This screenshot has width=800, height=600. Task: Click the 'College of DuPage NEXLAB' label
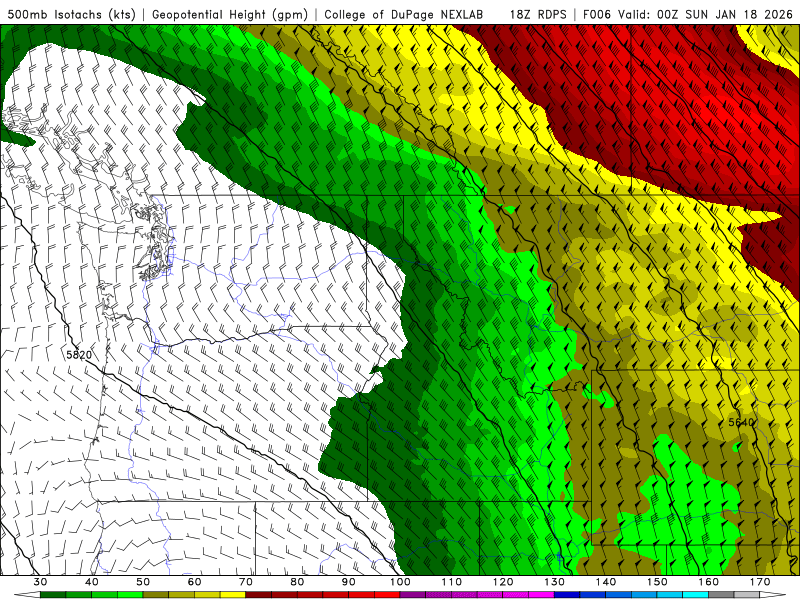(404, 14)
